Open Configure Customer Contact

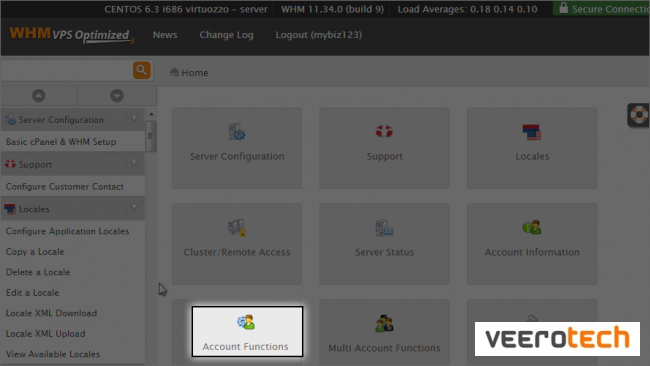coord(65,187)
